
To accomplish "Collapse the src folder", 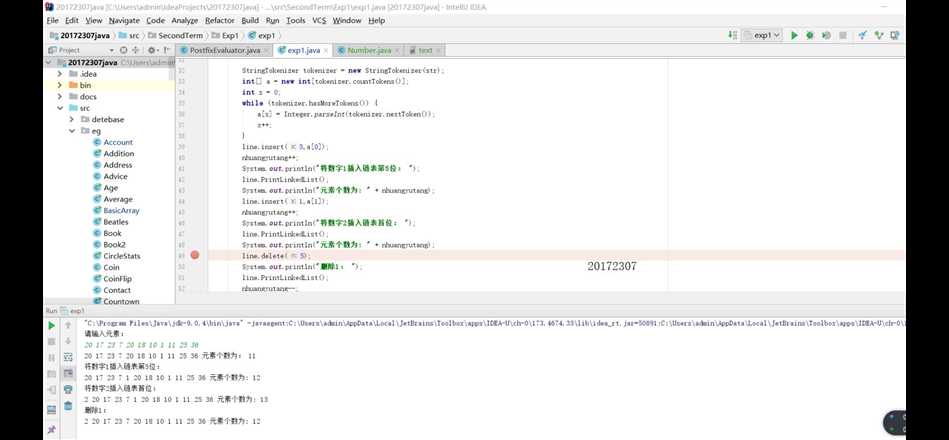I will click(x=60, y=108).
